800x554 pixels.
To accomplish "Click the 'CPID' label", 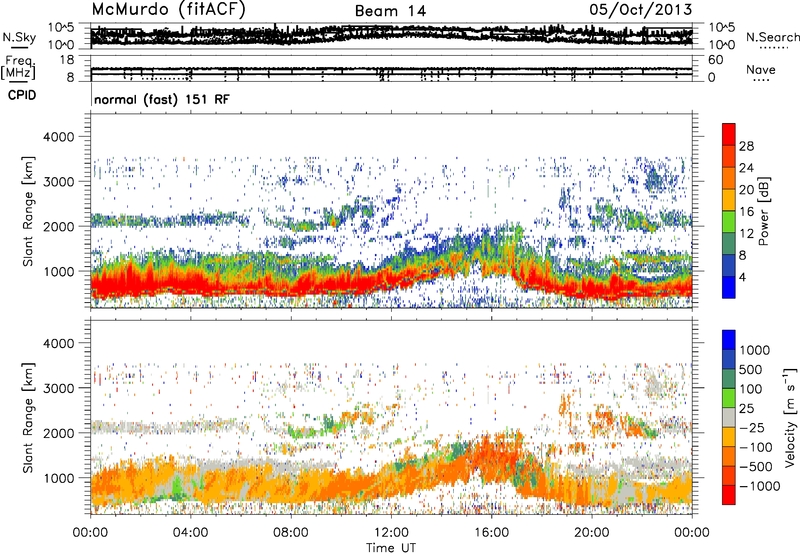I will [22, 95].
